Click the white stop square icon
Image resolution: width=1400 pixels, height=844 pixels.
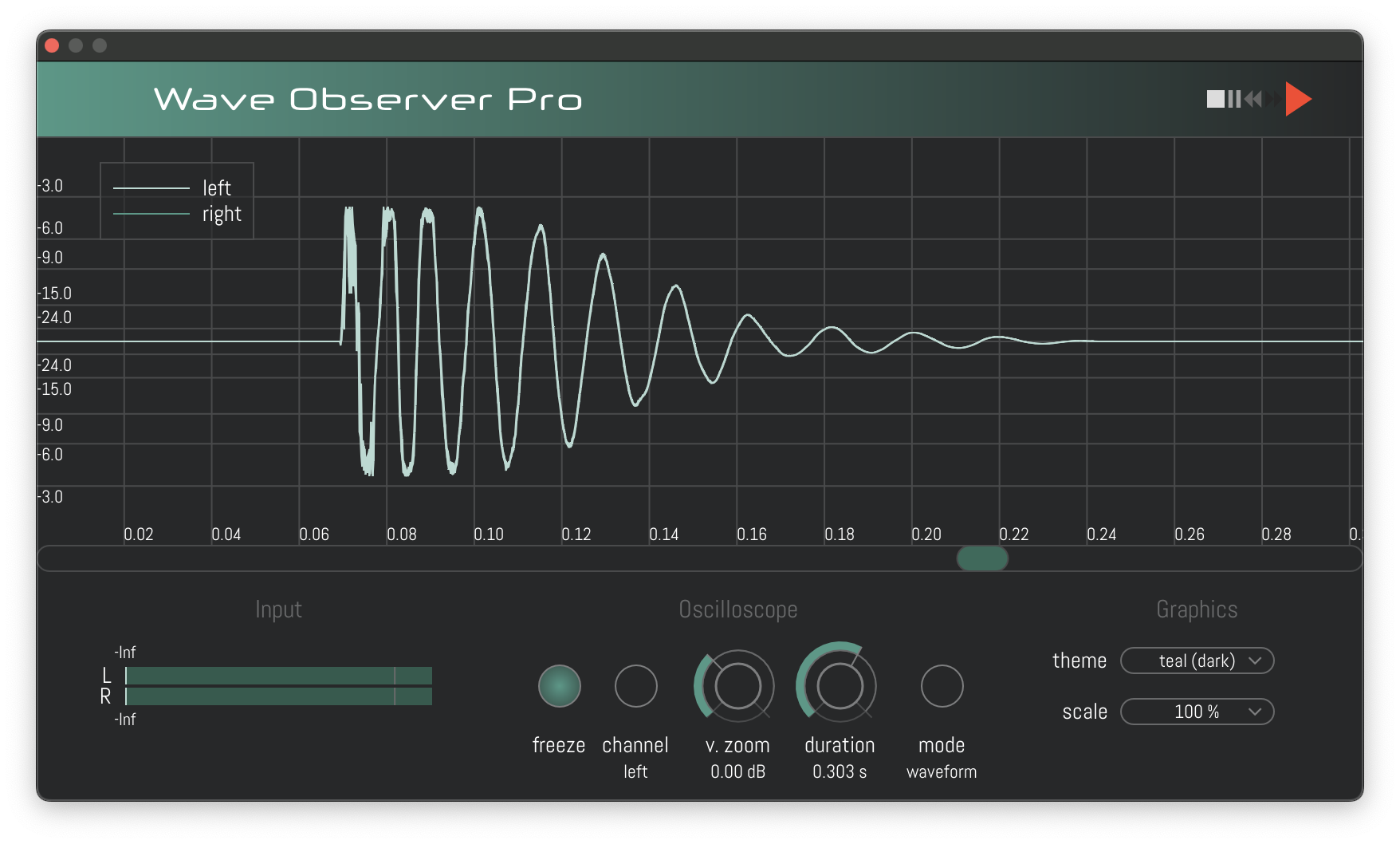(x=1215, y=99)
